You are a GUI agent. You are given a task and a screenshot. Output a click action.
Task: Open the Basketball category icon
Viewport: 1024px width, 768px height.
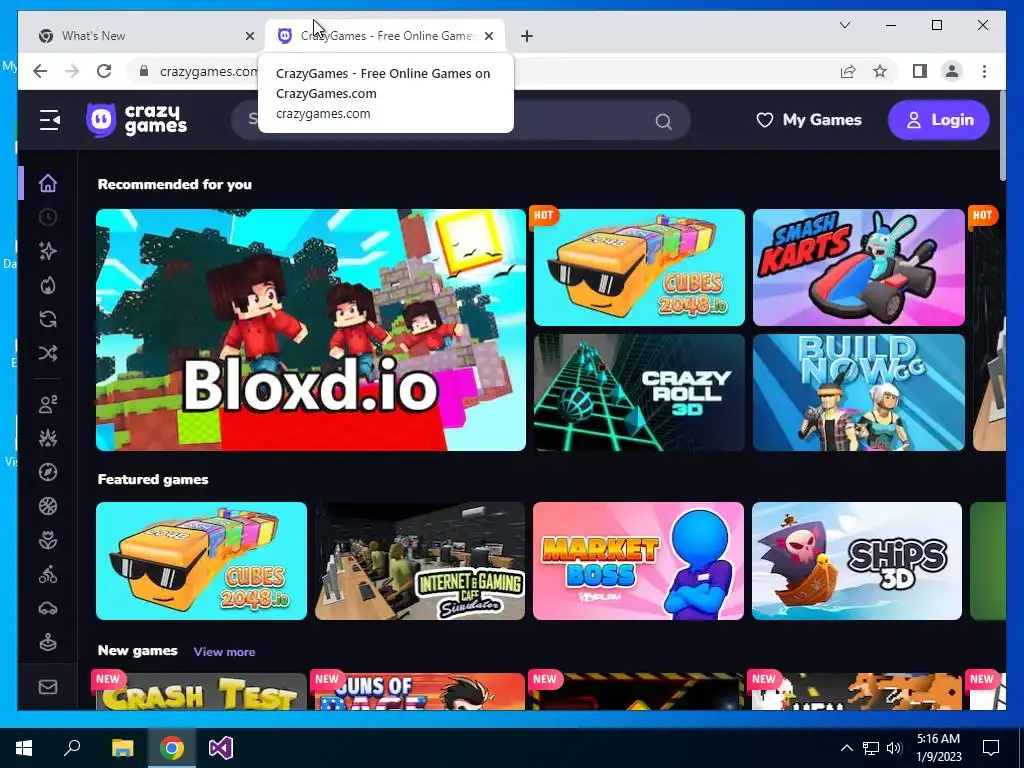(48, 506)
